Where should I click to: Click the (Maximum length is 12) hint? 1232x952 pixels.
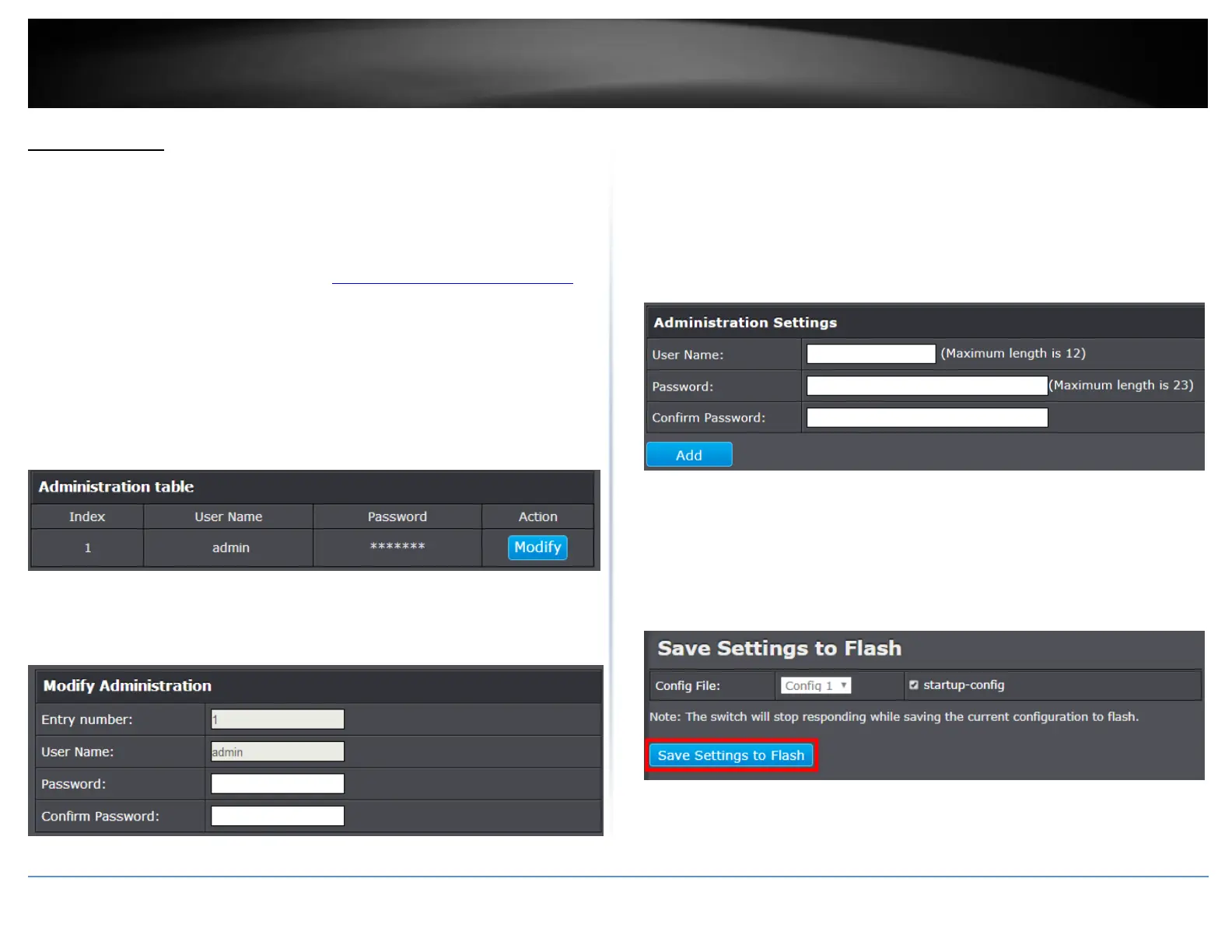tap(1013, 353)
